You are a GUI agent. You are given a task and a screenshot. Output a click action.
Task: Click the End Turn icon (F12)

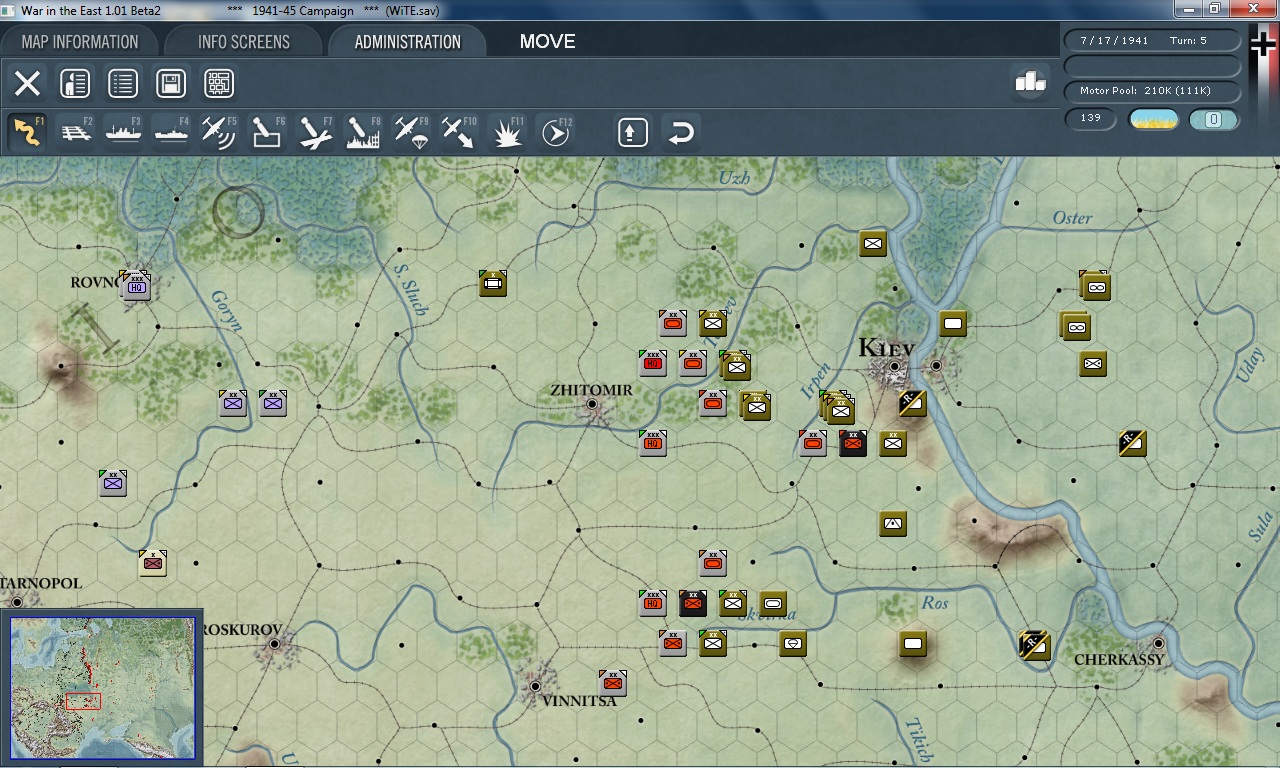click(555, 132)
